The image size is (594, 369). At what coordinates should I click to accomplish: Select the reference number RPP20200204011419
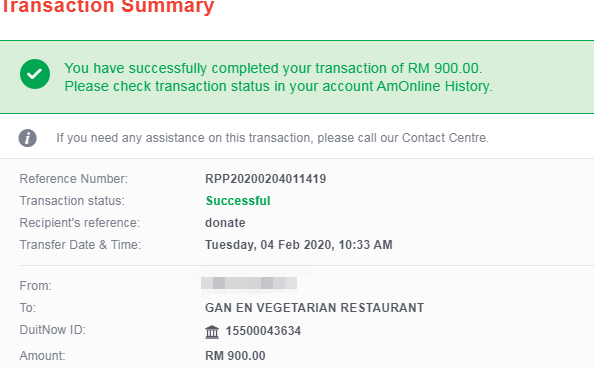(x=266, y=179)
